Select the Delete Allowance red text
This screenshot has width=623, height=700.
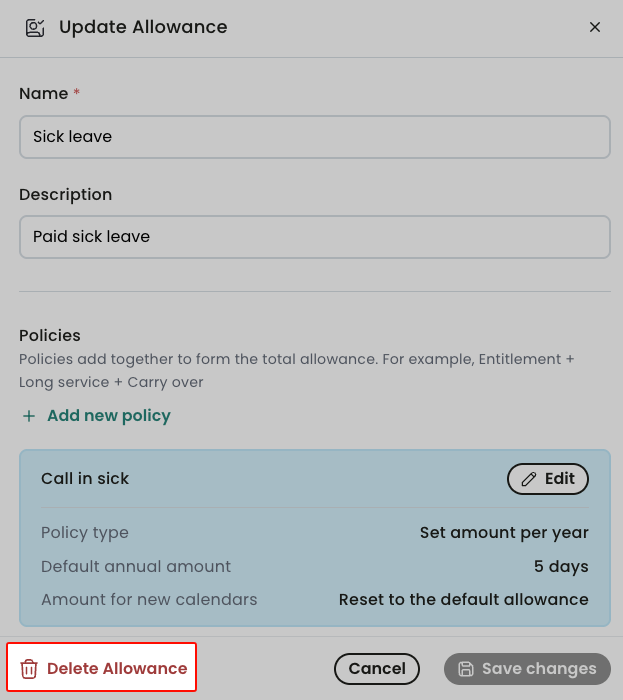pos(117,669)
